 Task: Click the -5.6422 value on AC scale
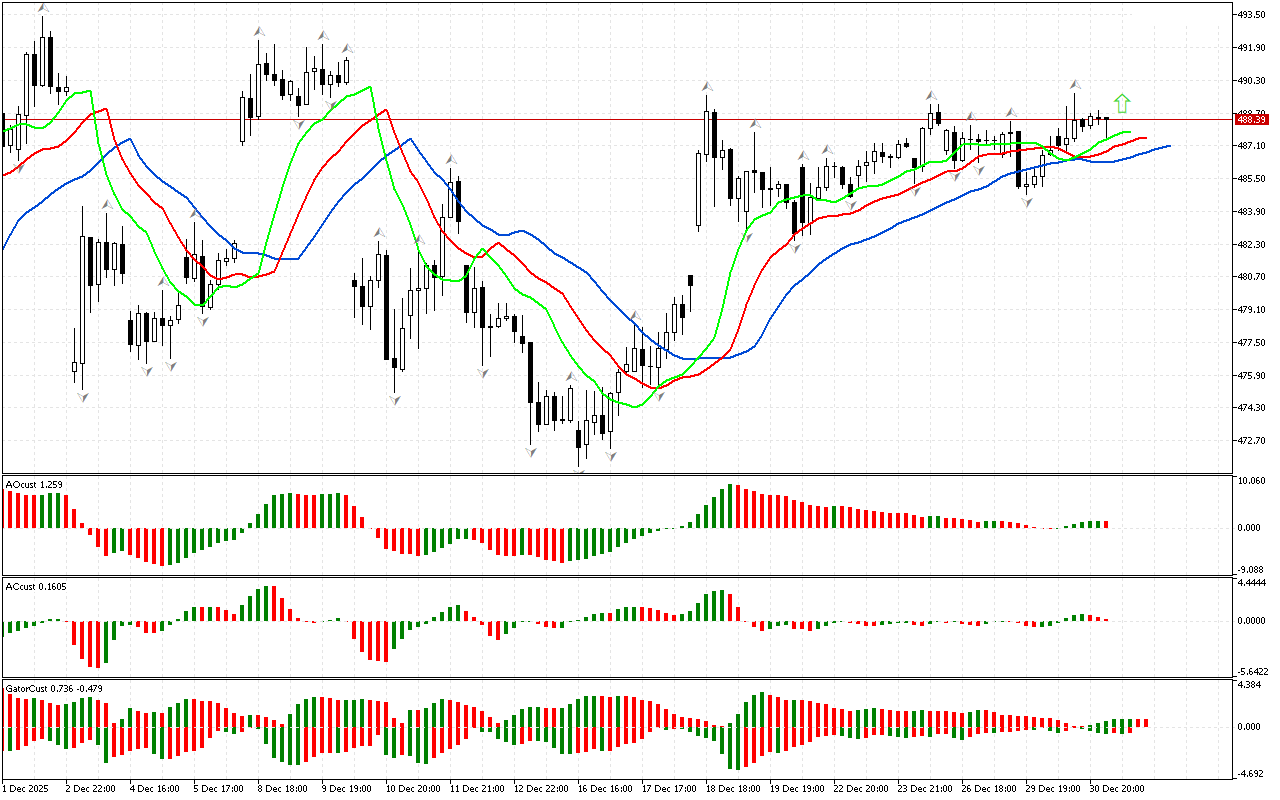pos(1252,671)
